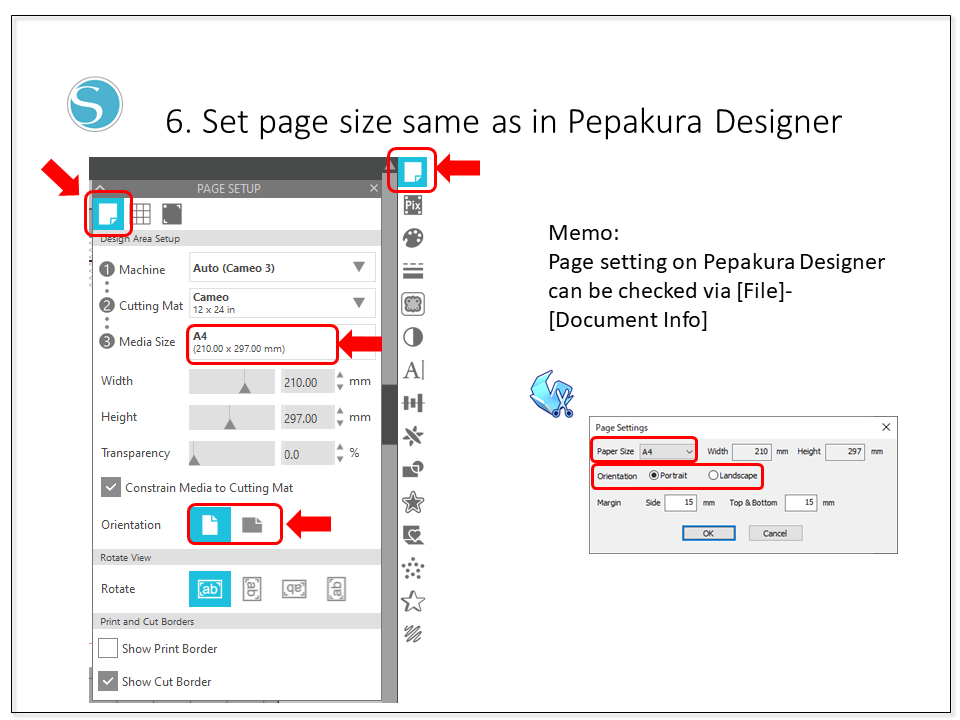Image resolution: width=960 pixels, height=720 pixels.
Task: Edit the Transparency value 0.0 field
Action: 308,454
